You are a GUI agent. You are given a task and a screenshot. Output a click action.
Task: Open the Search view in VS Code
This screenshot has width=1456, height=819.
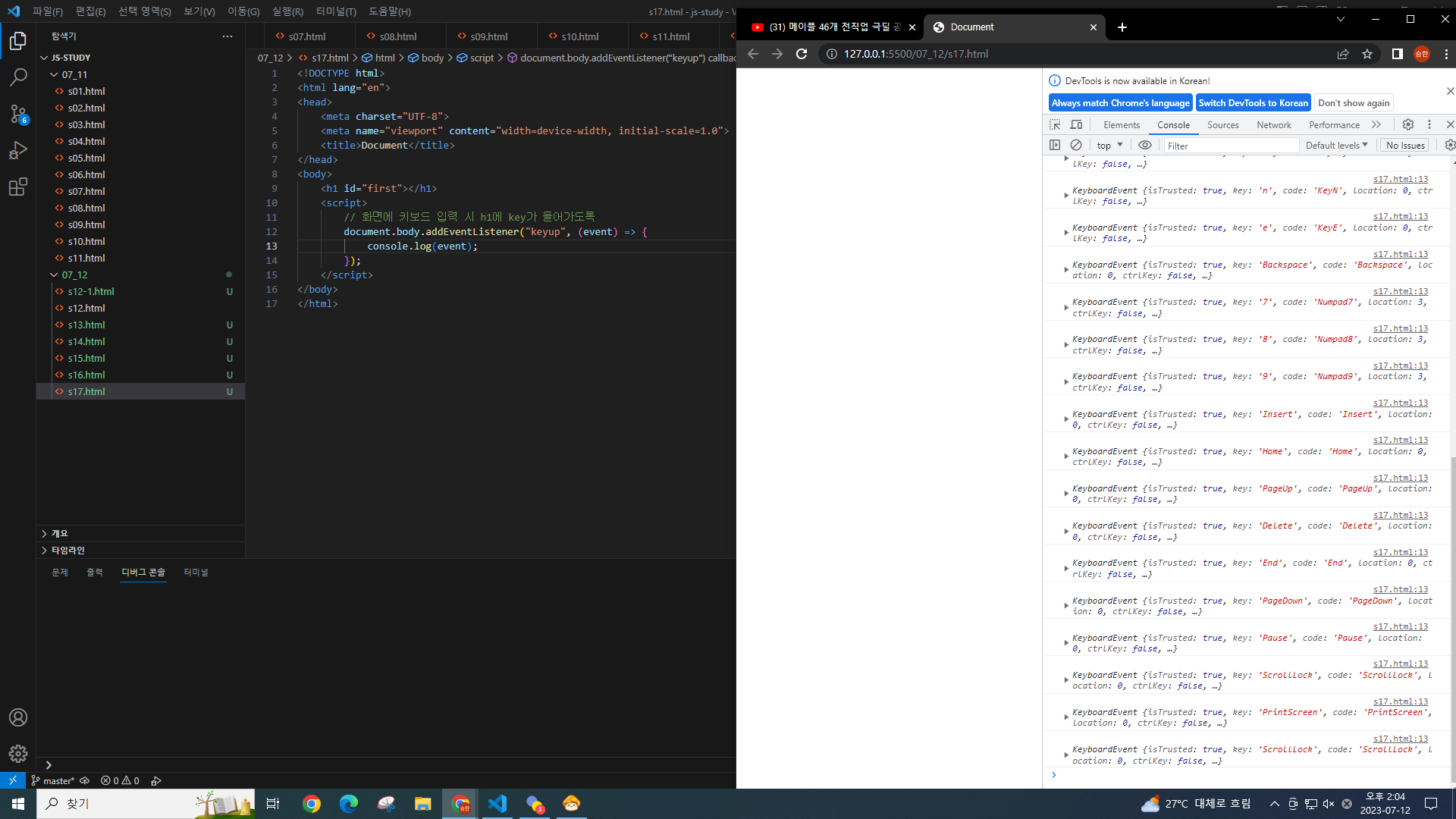click(x=18, y=77)
